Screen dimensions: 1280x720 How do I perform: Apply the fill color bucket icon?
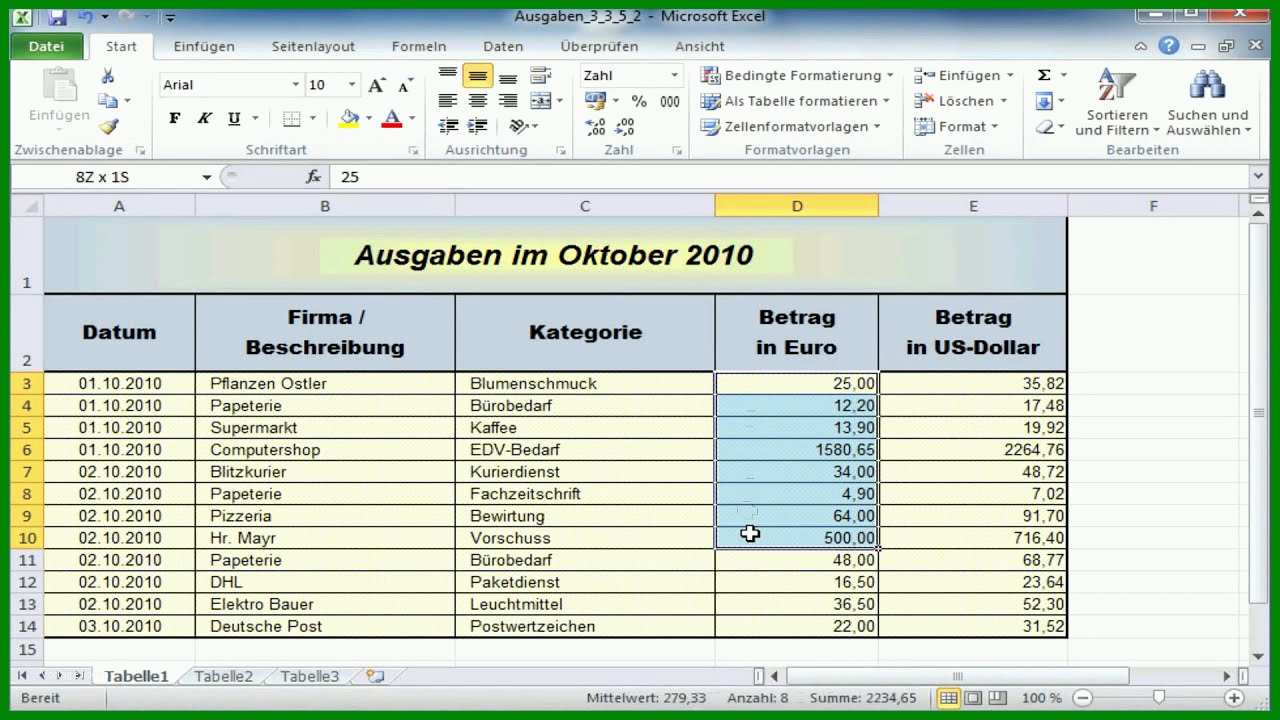(x=349, y=119)
